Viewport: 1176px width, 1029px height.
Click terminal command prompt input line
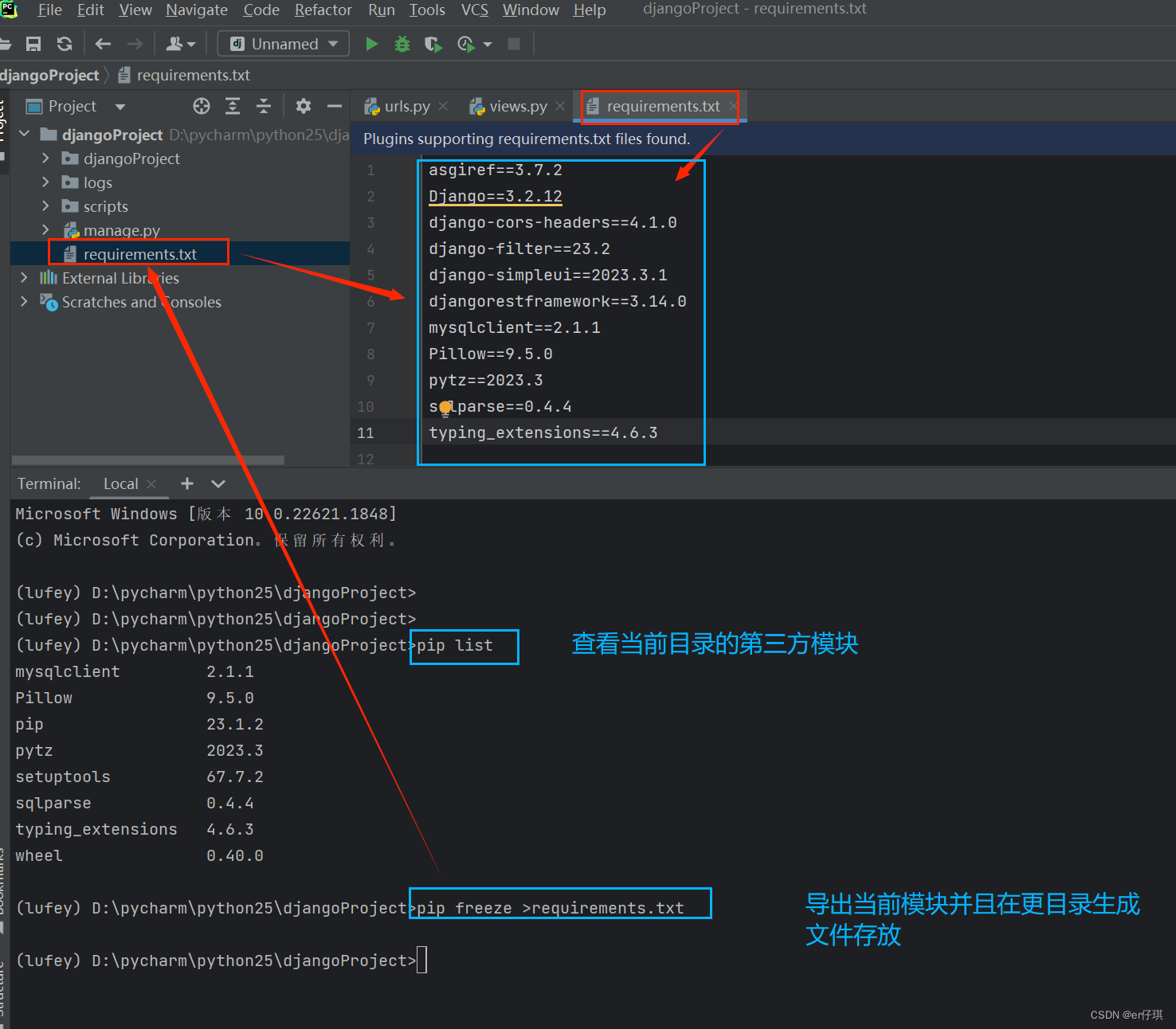tap(421, 961)
